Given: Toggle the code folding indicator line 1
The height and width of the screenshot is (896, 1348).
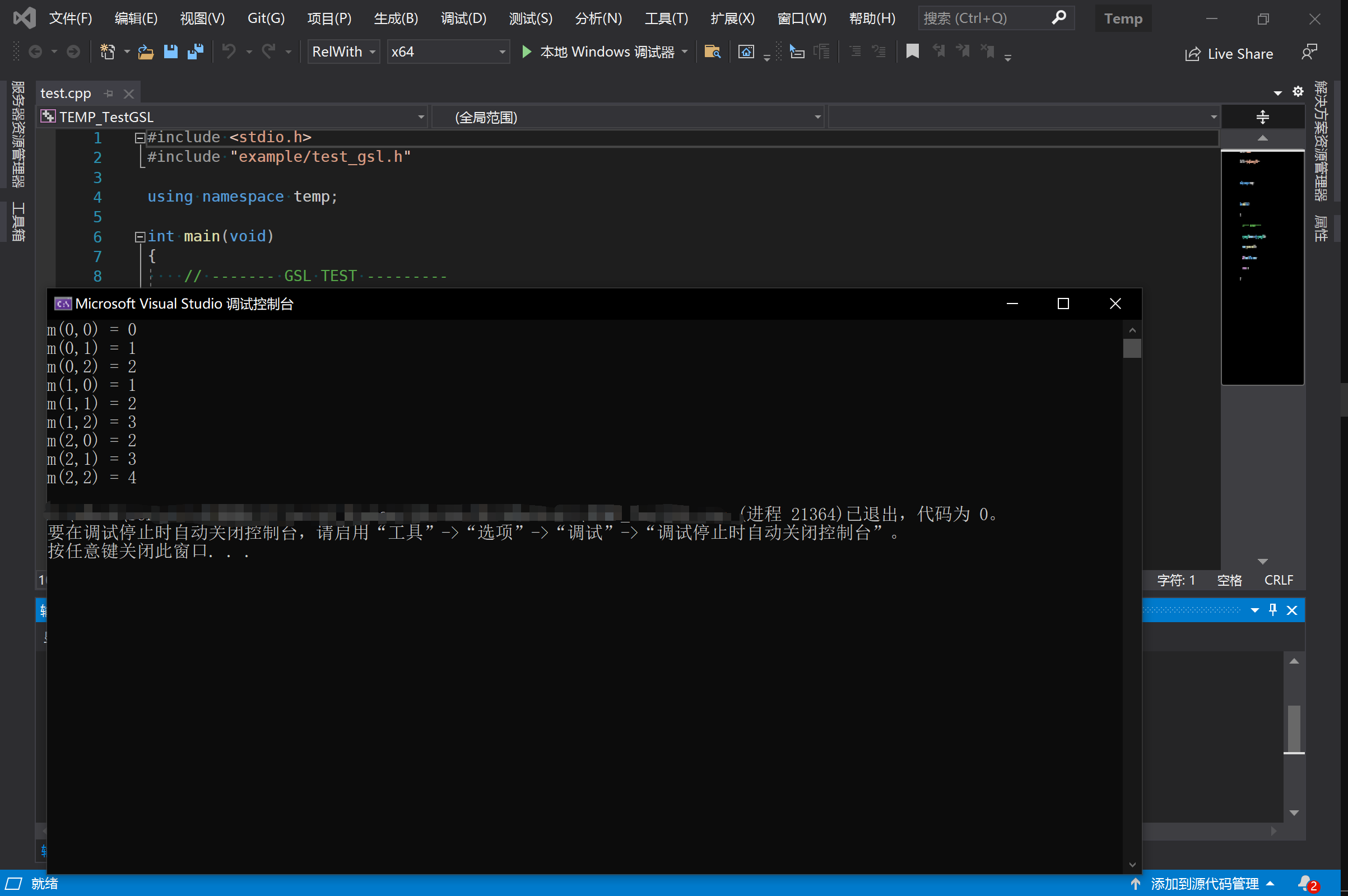Looking at the screenshot, I should 140,138.
